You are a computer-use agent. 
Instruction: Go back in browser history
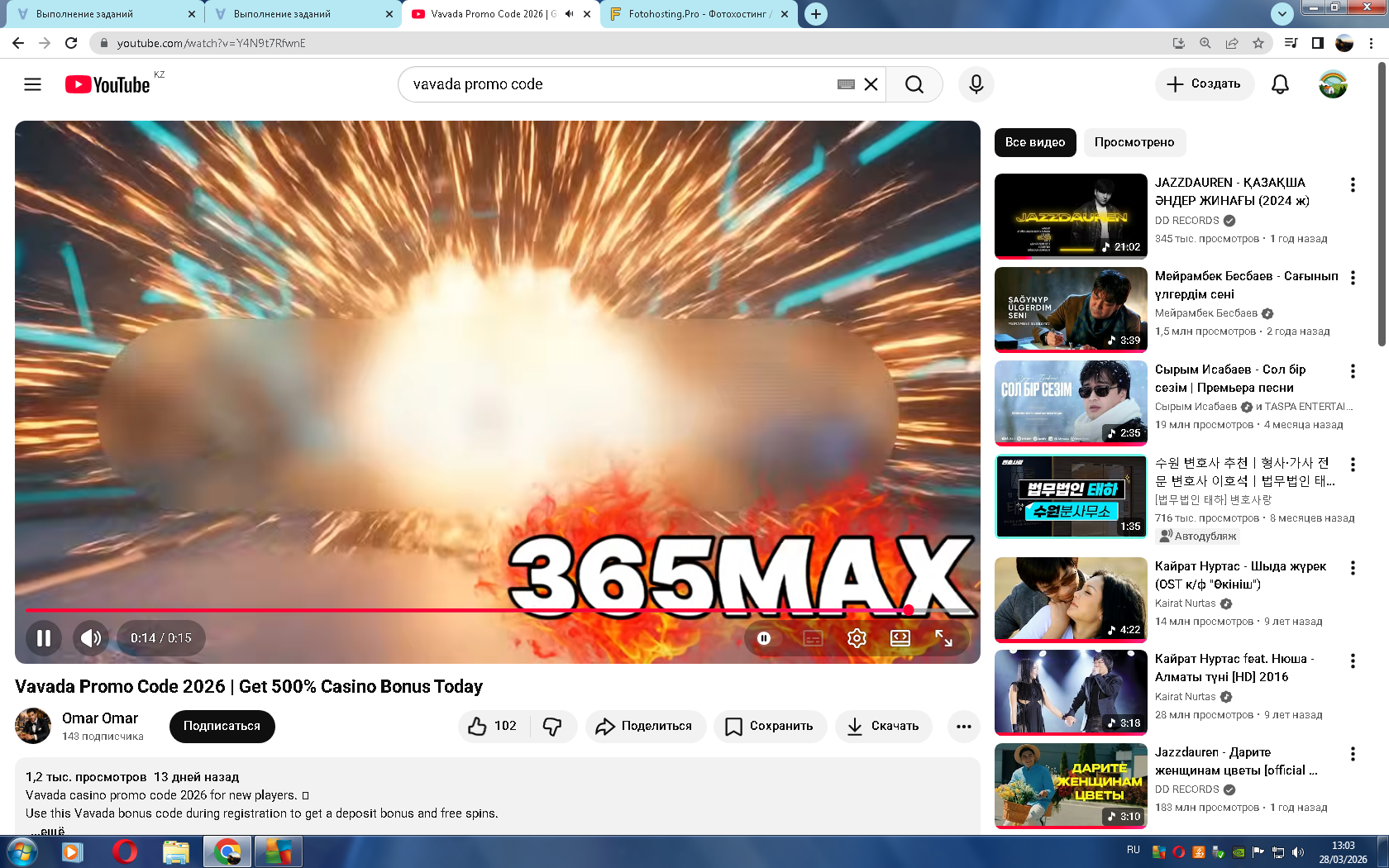[18, 43]
